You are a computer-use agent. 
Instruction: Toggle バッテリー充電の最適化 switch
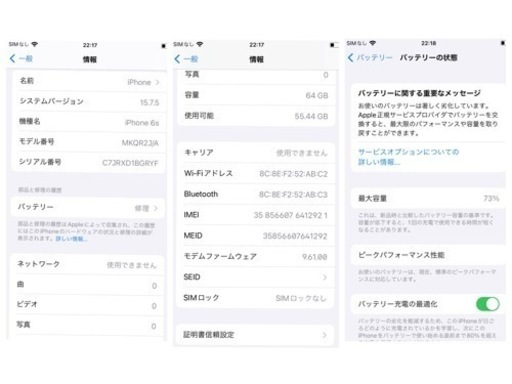click(x=488, y=304)
